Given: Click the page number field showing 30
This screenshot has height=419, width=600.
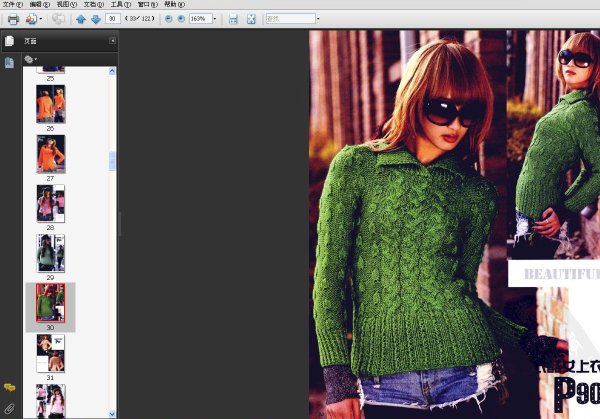Looking at the screenshot, I should click(113, 18).
